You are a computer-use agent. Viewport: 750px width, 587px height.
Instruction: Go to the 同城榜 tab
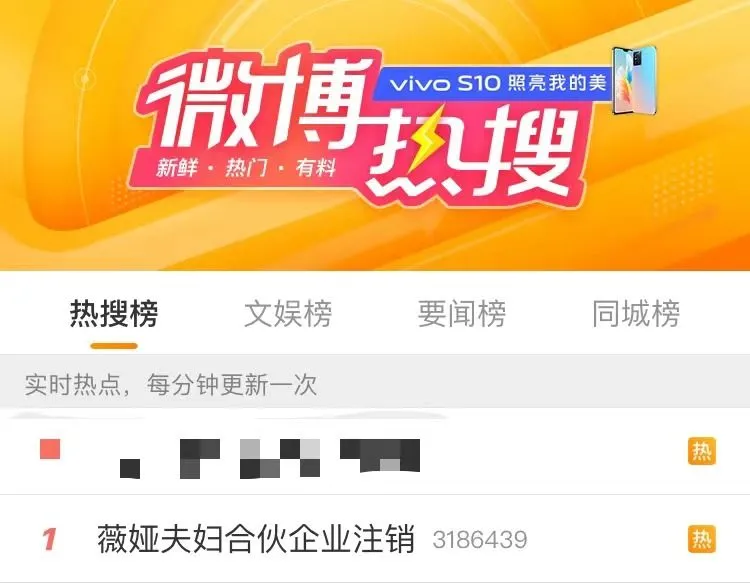coord(636,313)
